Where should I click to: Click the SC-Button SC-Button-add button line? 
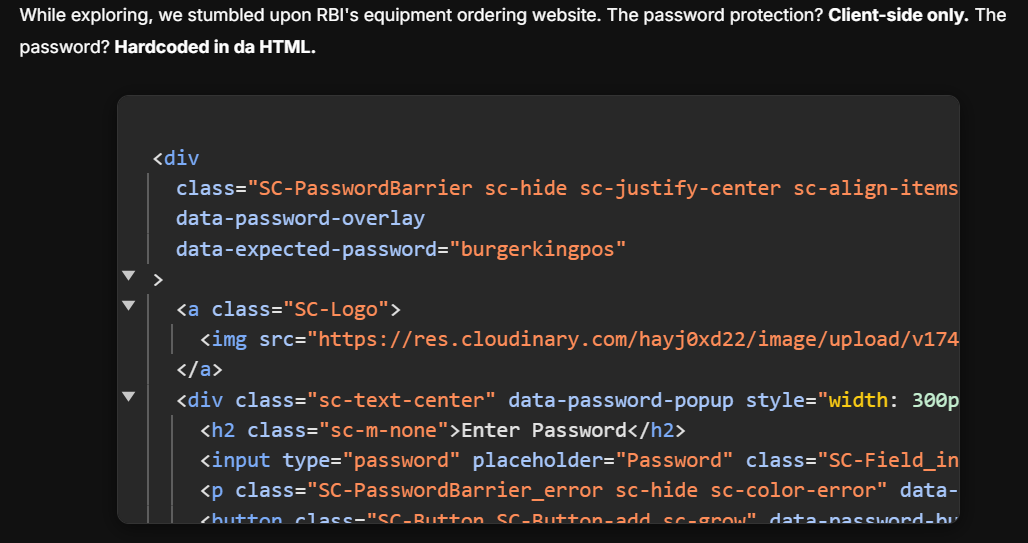tap(580, 517)
